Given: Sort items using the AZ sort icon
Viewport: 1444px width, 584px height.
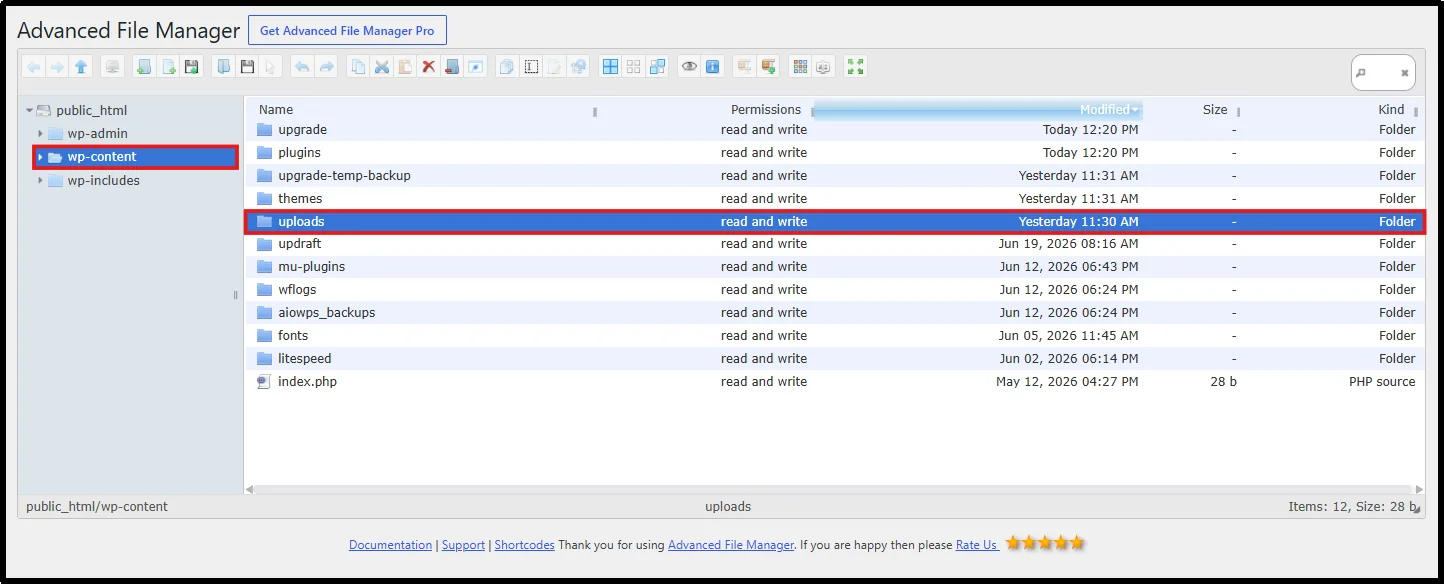Looking at the screenshot, I should point(823,67).
